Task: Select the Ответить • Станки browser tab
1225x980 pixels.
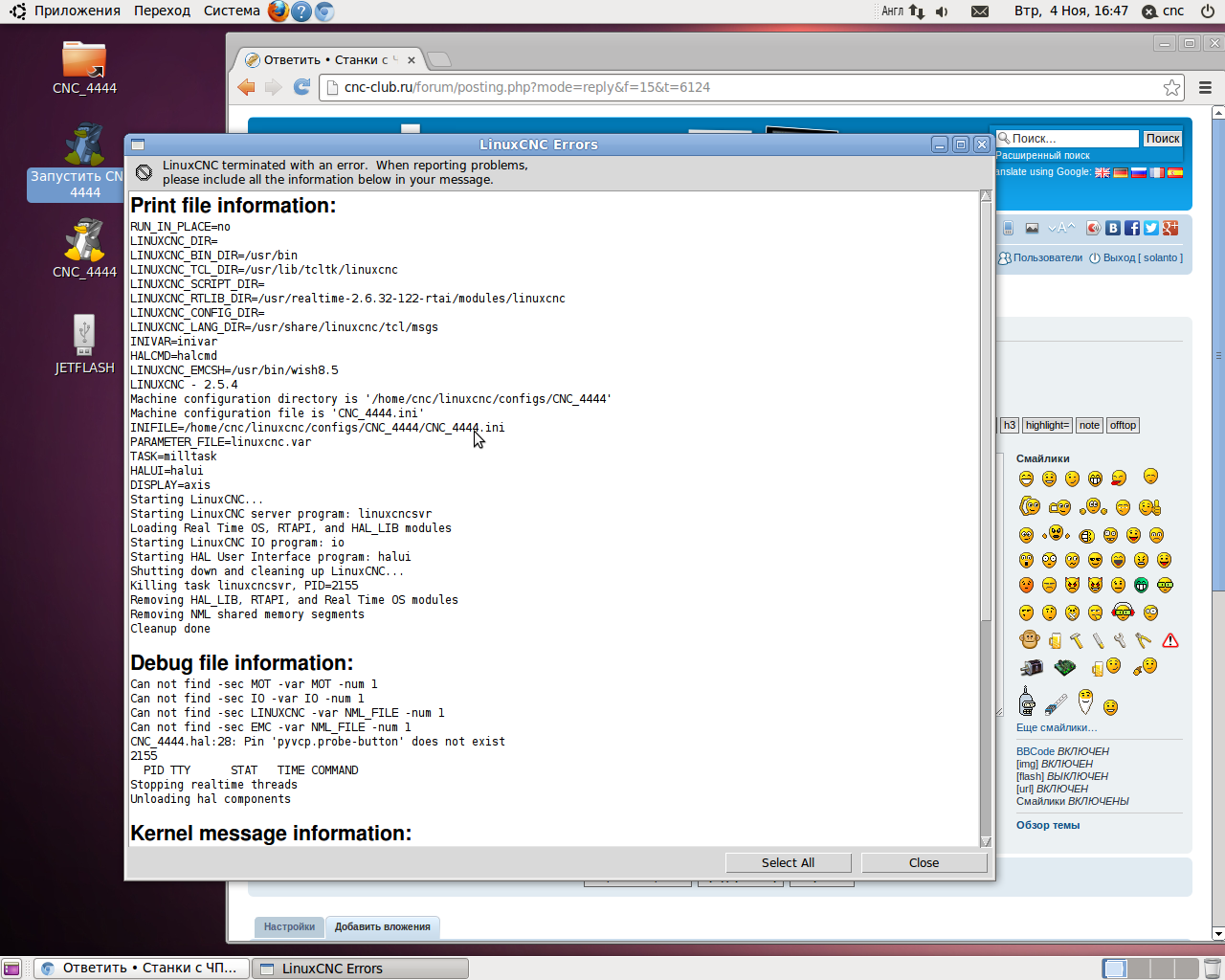Action: click(x=329, y=59)
